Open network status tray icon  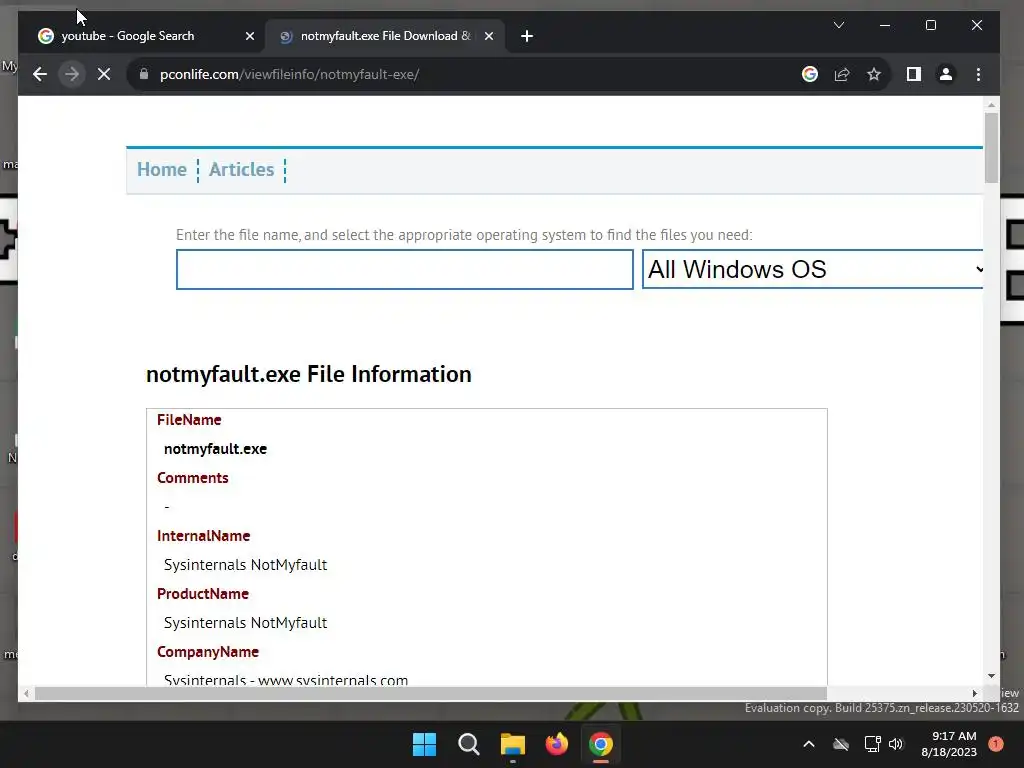click(x=872, y=744)
